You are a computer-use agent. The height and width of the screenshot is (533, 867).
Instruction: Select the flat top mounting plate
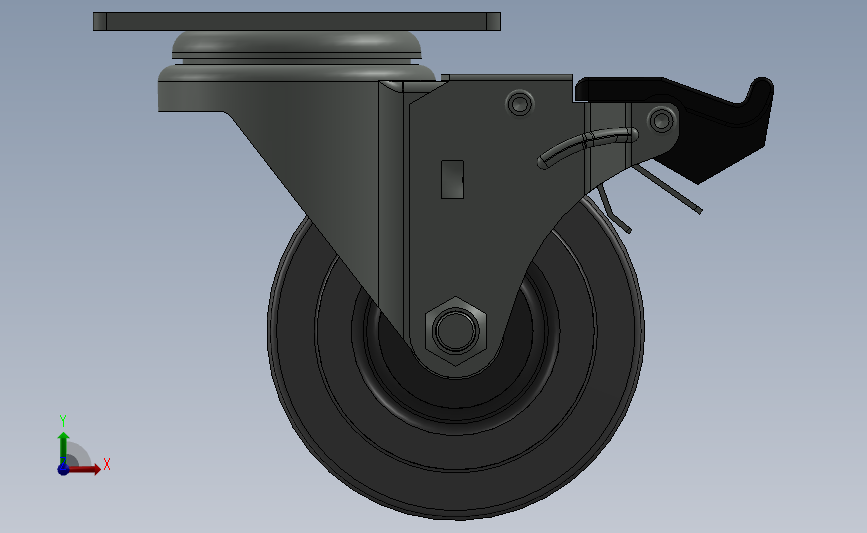pyautogui.click(x=297, y=22)
